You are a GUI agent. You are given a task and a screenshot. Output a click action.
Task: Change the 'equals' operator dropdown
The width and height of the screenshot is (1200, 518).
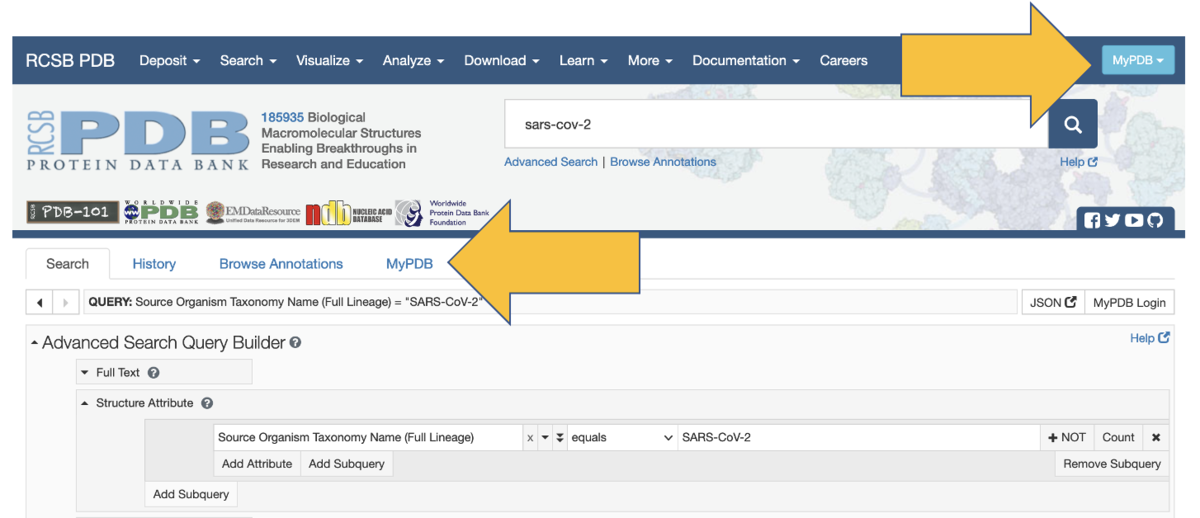[622, 438]
